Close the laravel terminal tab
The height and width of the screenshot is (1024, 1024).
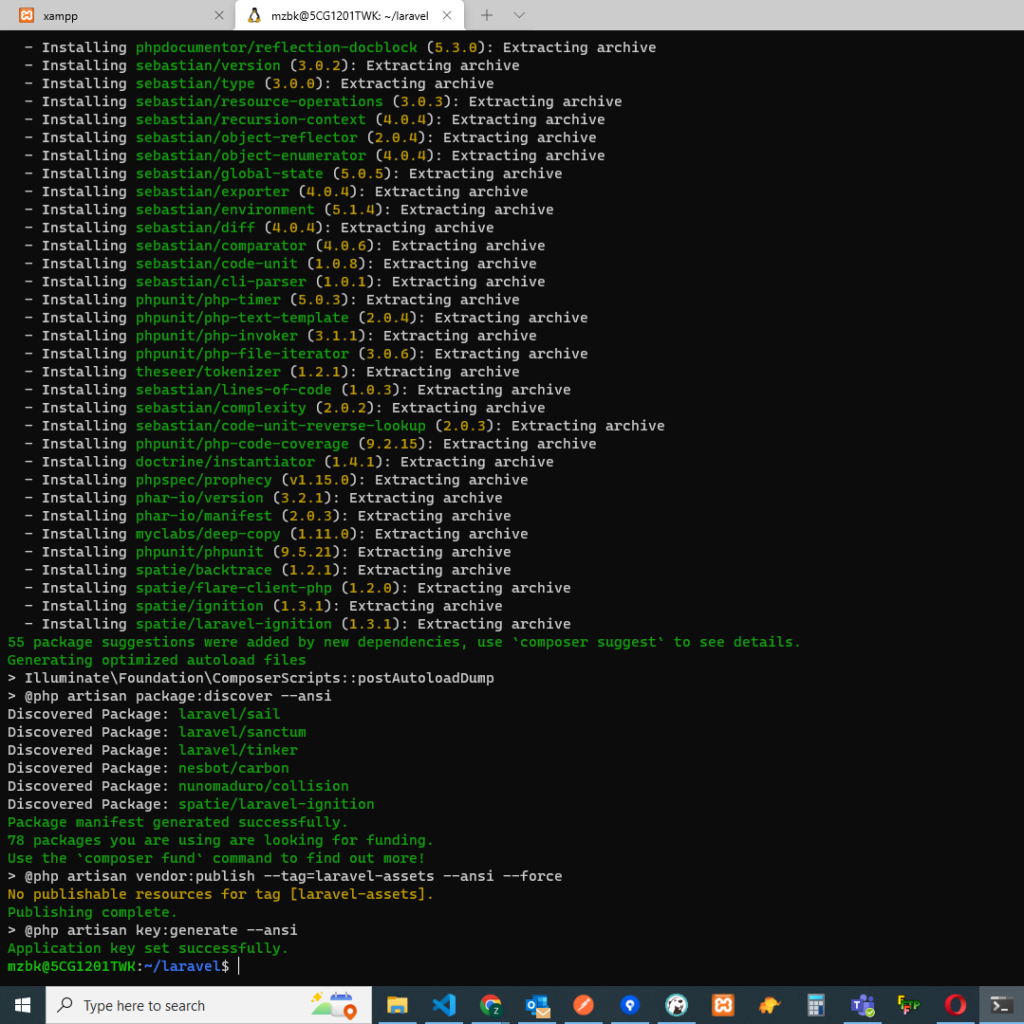click(446, 15)
